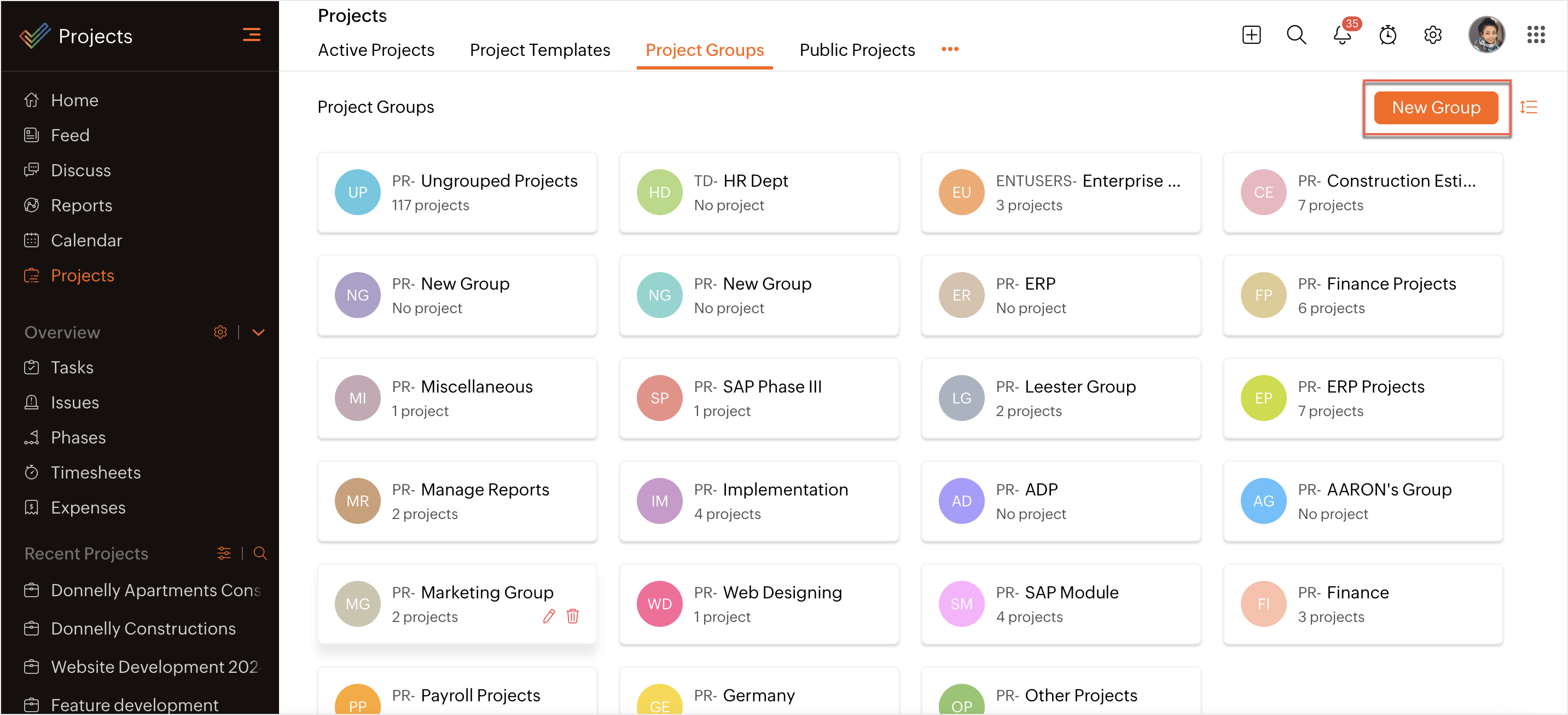This screenshot has width=1568, height=715.
Task: Open the apps grid launcher
Action: (1535, 36)
